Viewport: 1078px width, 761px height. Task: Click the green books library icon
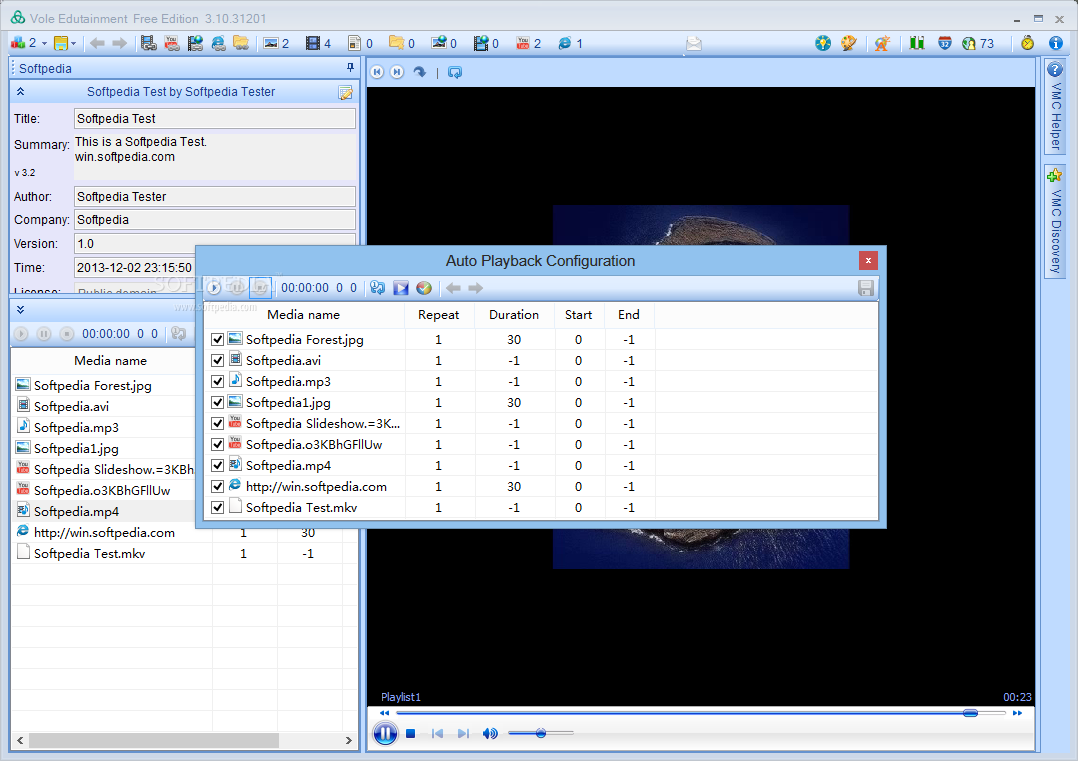[916, 43]
